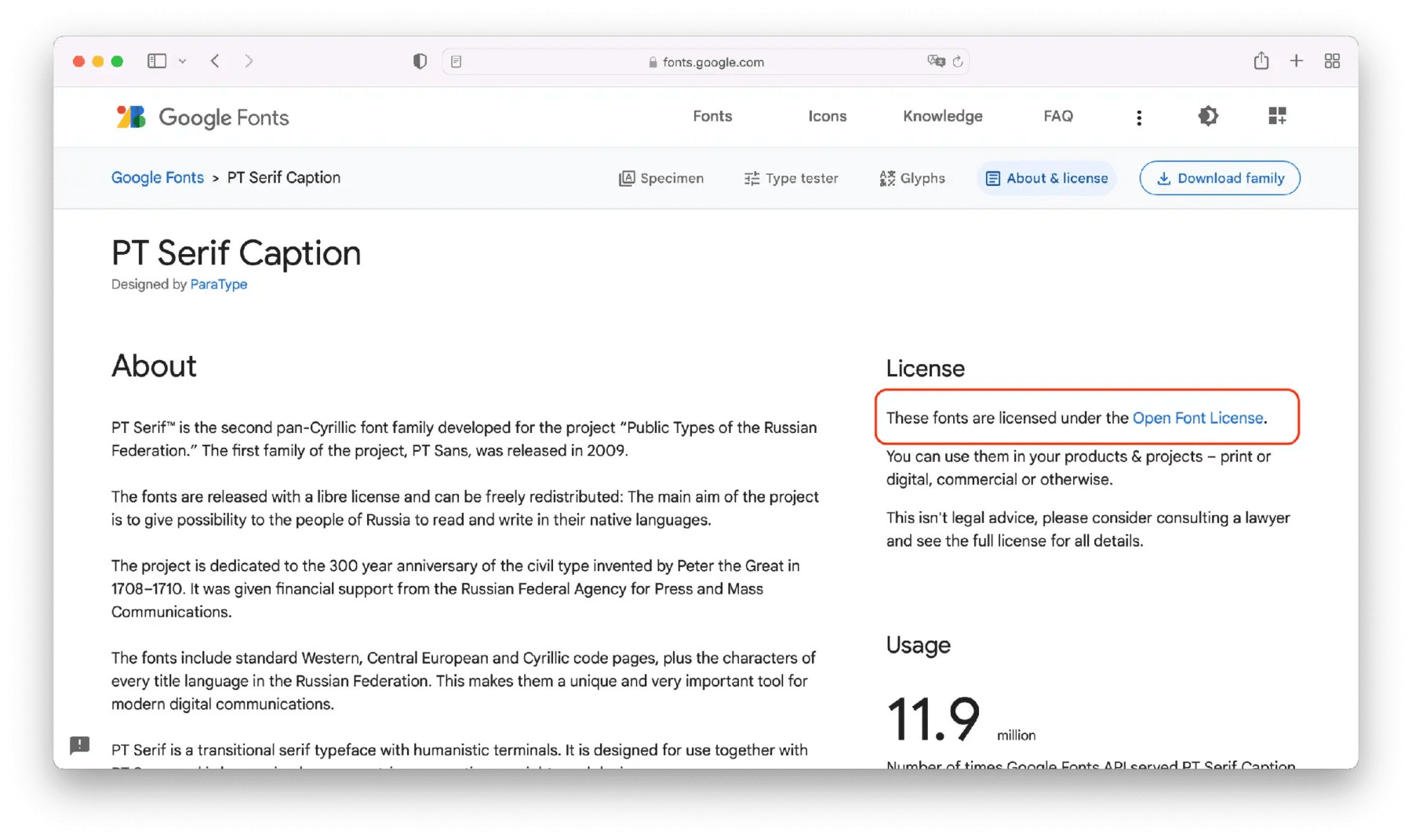1412x840 pixels.
Task: Click the fonts.google.com address field
Action: [706, 61]
